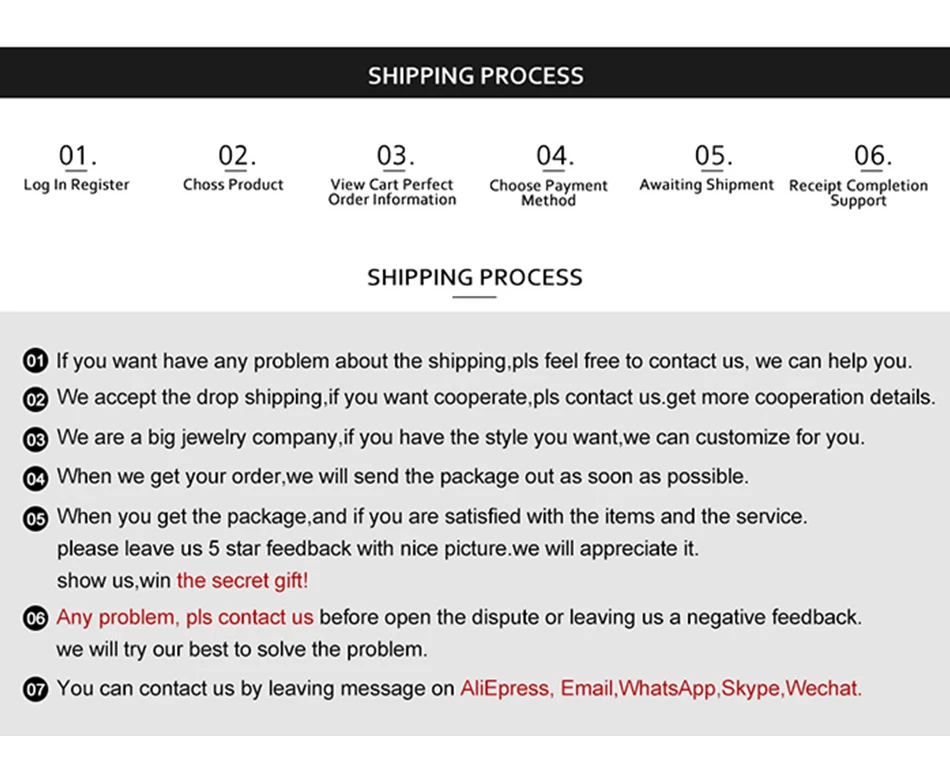Click 'Any problem, pls contact us' red text
This screenshot has height=766, width=950.
185,618
